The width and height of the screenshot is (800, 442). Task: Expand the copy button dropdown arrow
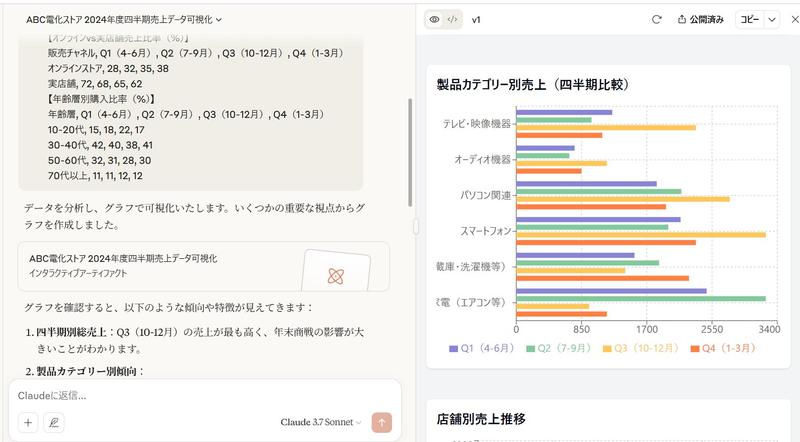[x=772, y=19]
